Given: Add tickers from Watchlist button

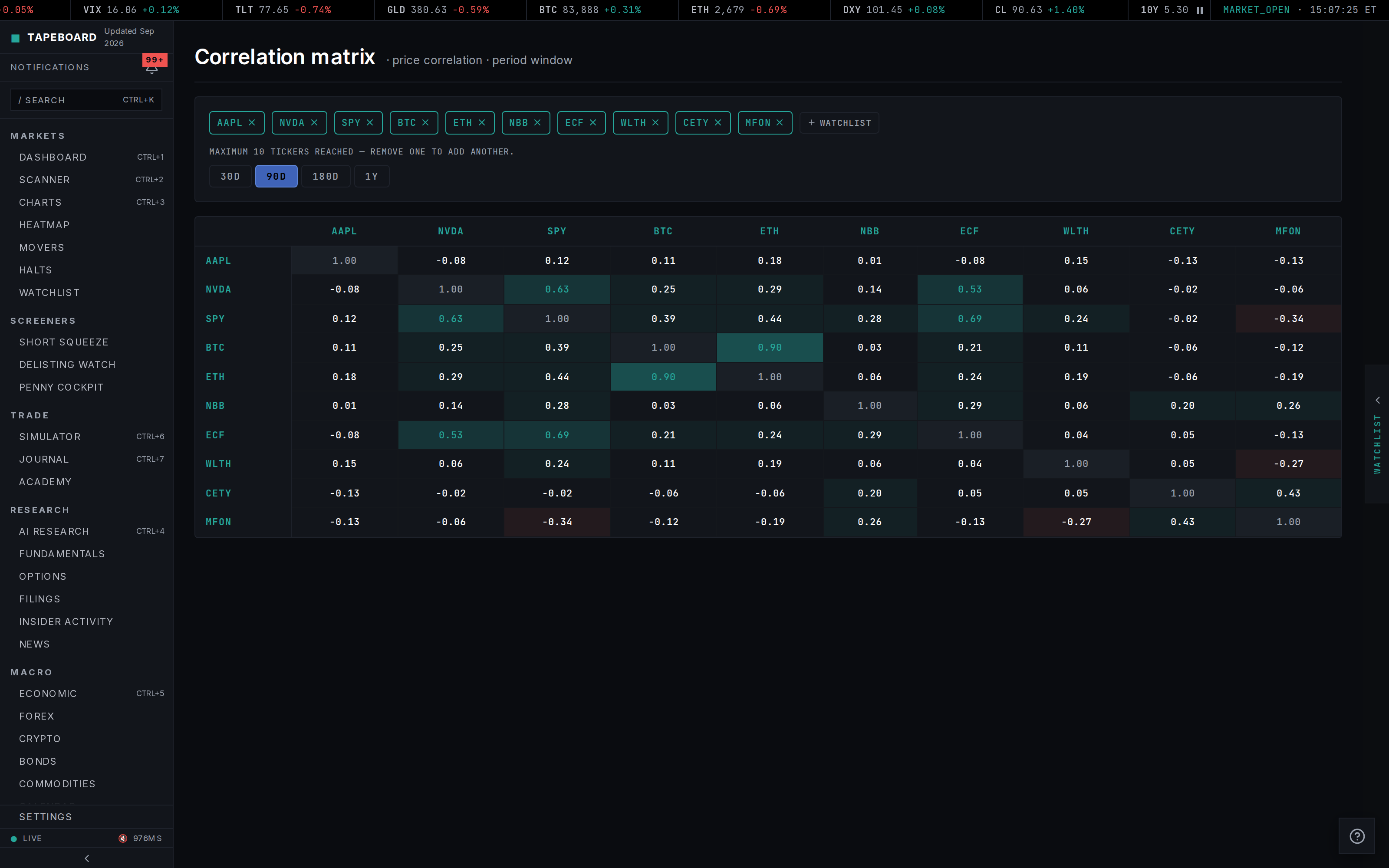Looking at the screenshot, I should [x=839, y=123].
